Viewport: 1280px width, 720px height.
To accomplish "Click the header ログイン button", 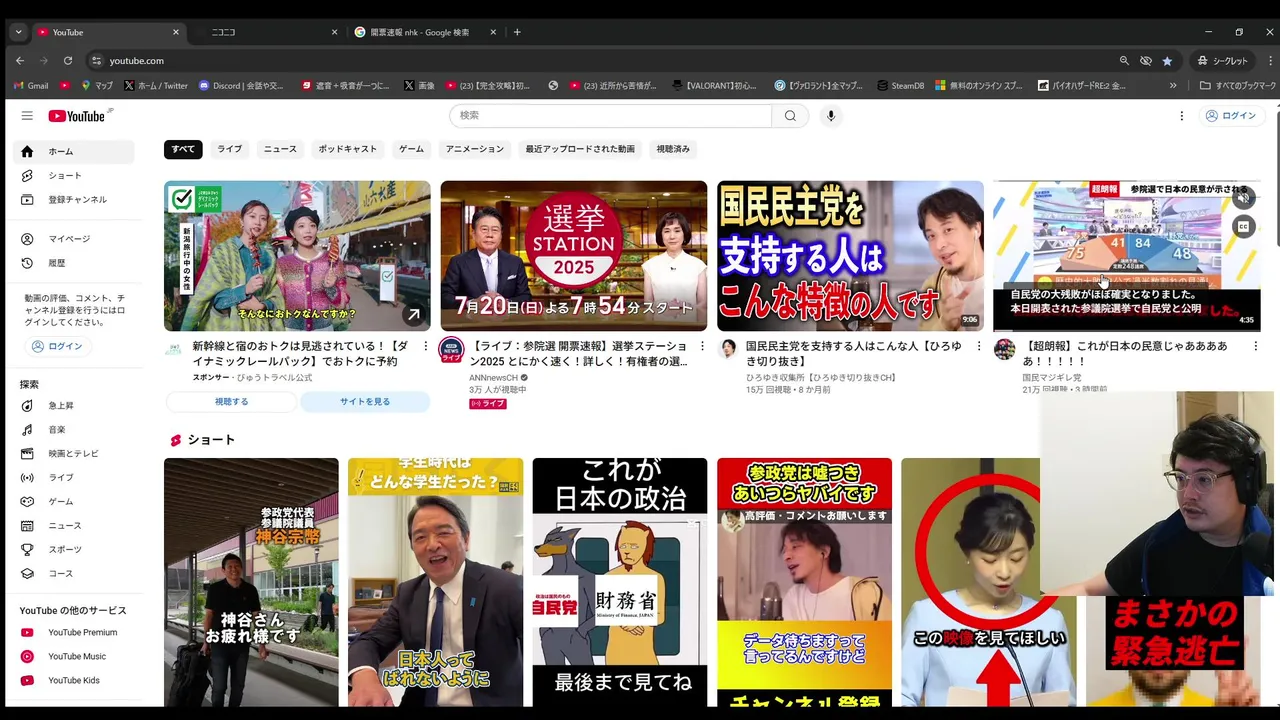I will point(1230,116).
